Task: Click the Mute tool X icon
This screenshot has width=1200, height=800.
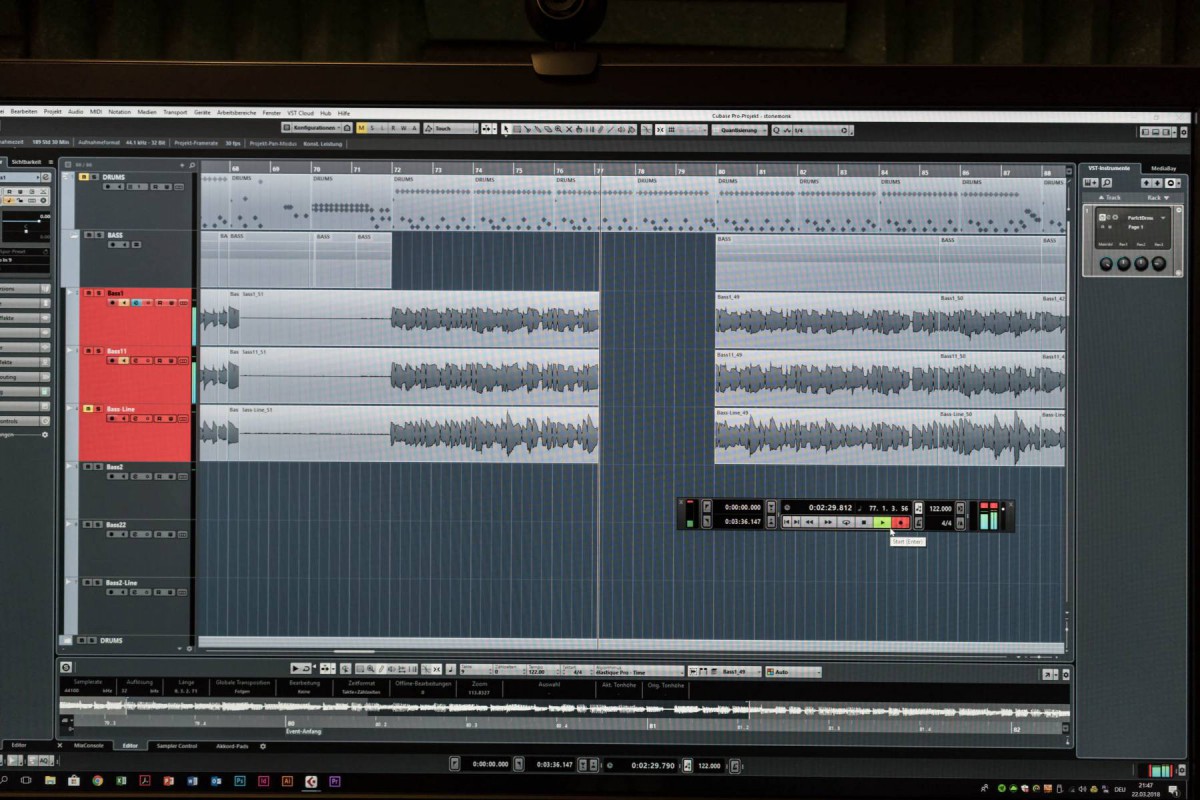Action: point(570,129)
